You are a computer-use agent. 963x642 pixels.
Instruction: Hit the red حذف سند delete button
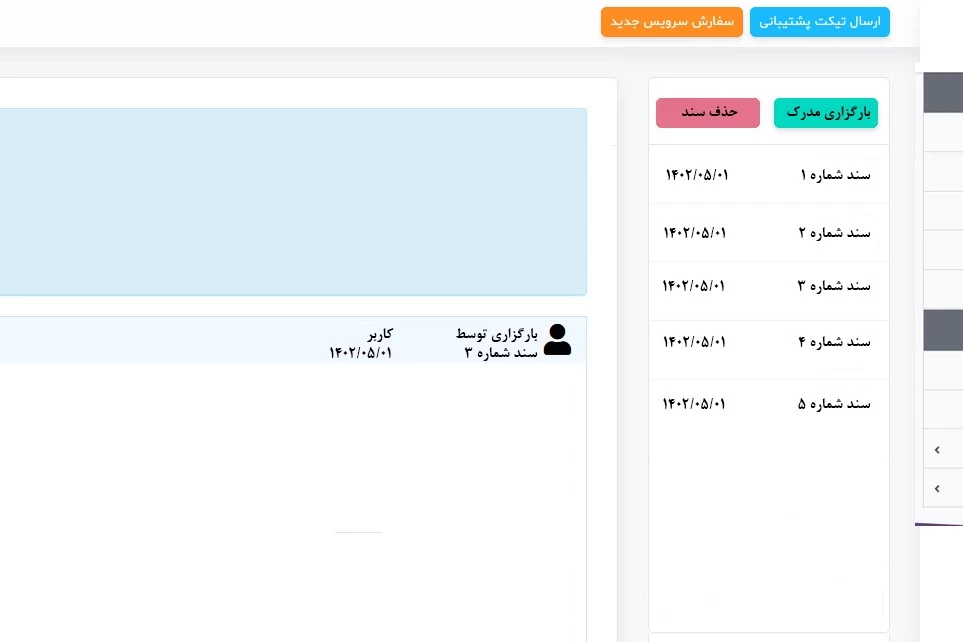click(708, 113)
